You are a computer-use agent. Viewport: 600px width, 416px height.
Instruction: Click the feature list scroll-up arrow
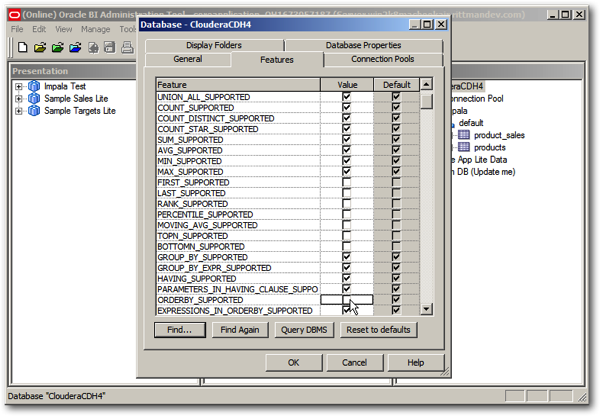(x=426, y=84)
